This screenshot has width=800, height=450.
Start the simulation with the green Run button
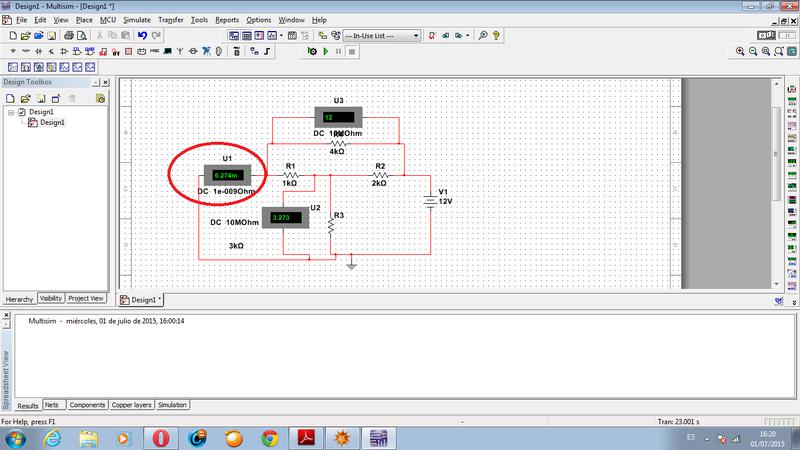point(325,50)
